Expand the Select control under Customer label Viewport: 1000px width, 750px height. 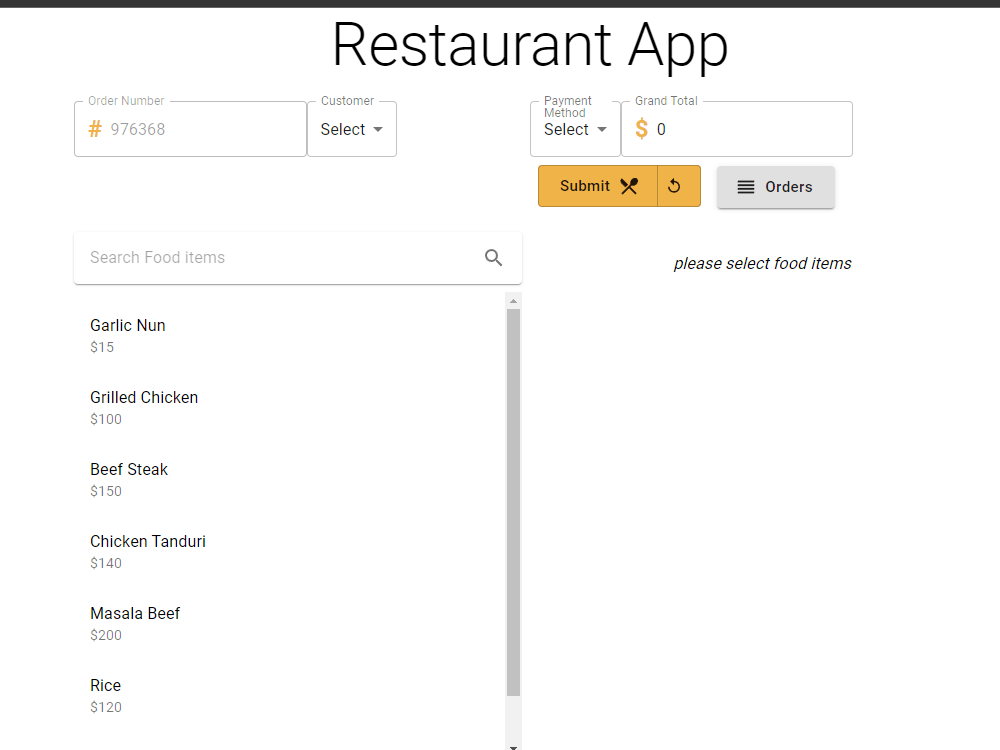(352, 129)
